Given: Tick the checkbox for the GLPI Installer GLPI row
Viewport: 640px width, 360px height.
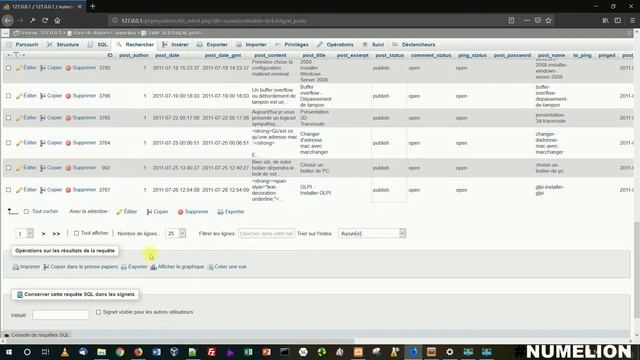Looking at the screenshot, I should point(9,190).
